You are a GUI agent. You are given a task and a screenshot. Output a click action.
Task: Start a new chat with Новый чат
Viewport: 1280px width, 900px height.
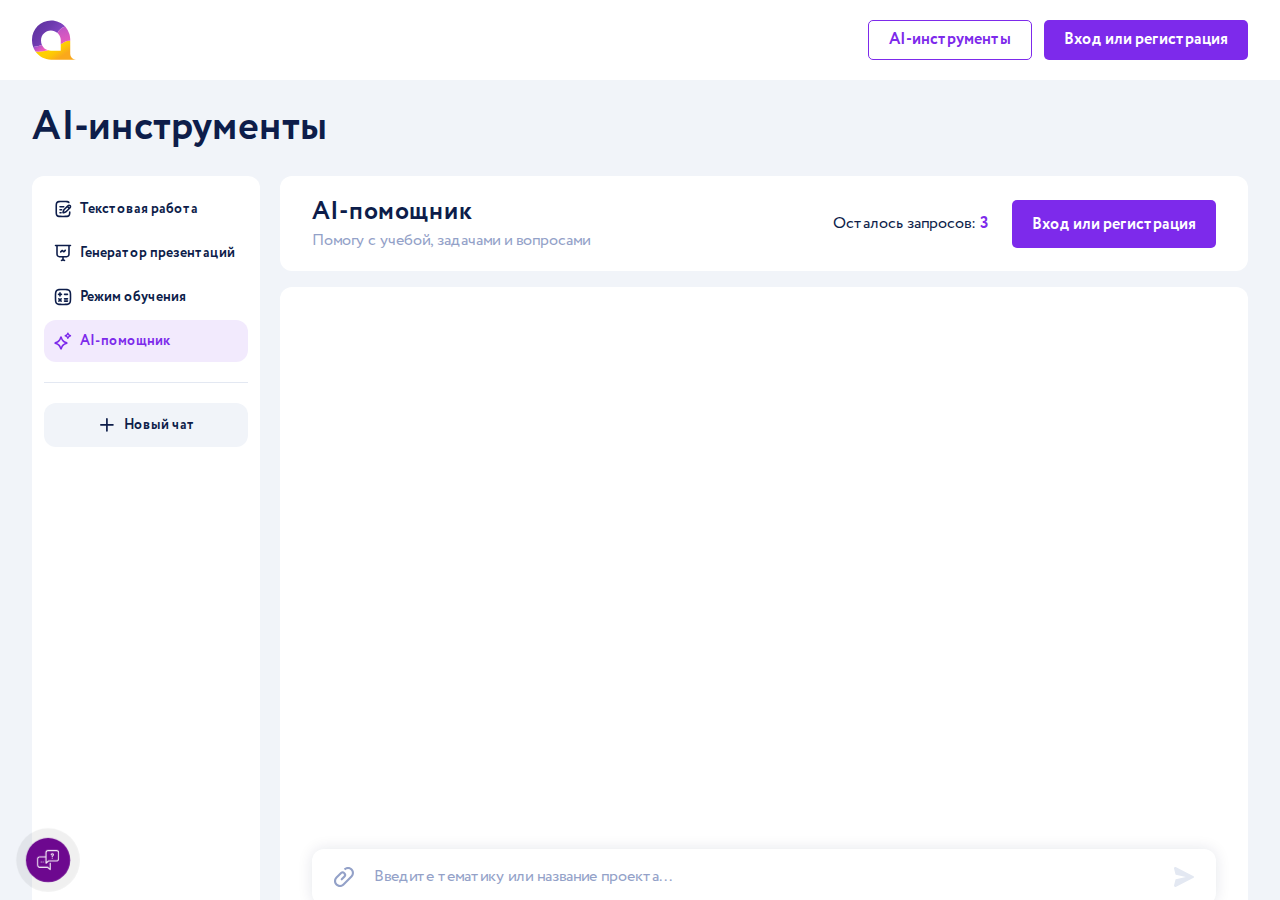tap(146, 425)
